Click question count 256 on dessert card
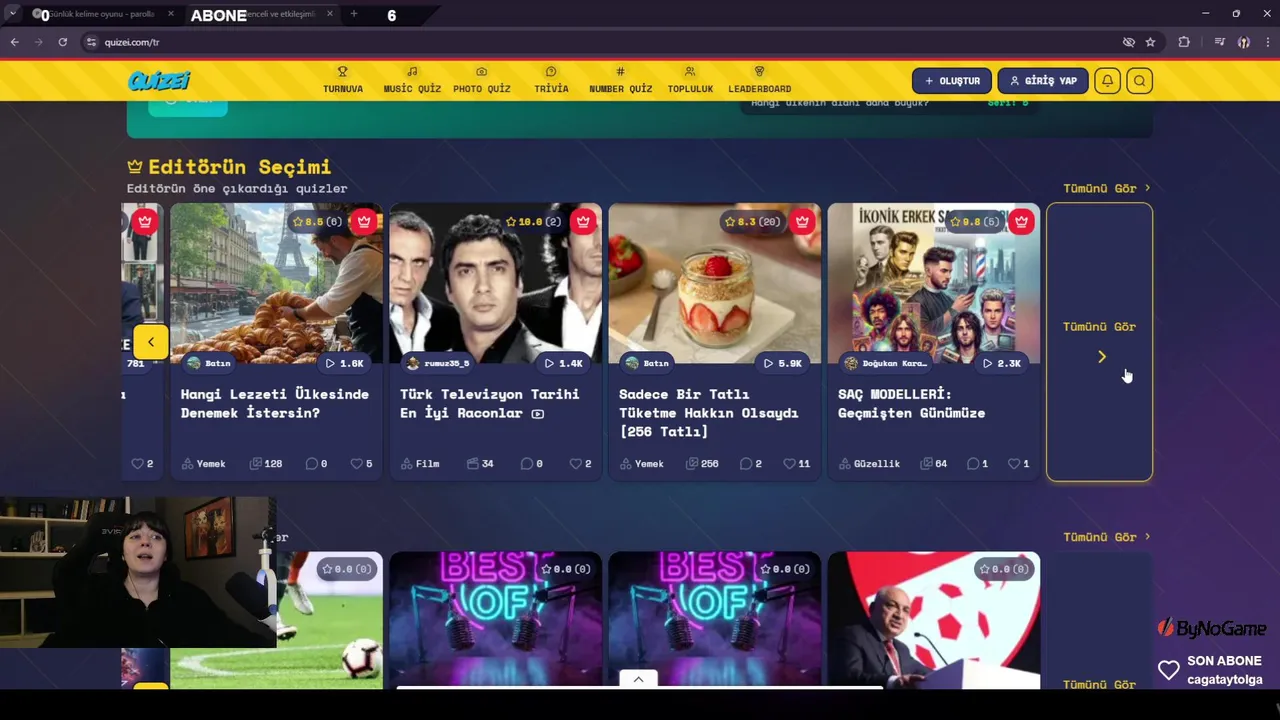The image size is (1280, 720). [704, 464]
